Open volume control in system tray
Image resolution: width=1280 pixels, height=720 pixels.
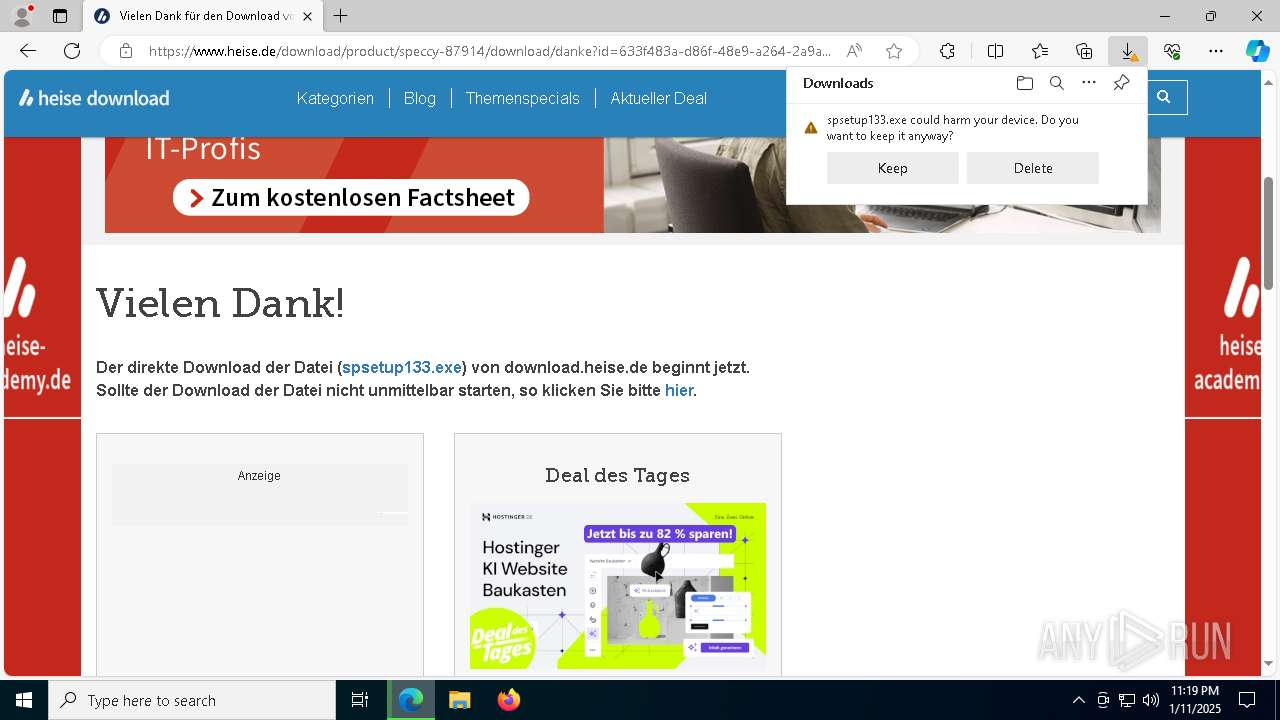(1151, 700)
